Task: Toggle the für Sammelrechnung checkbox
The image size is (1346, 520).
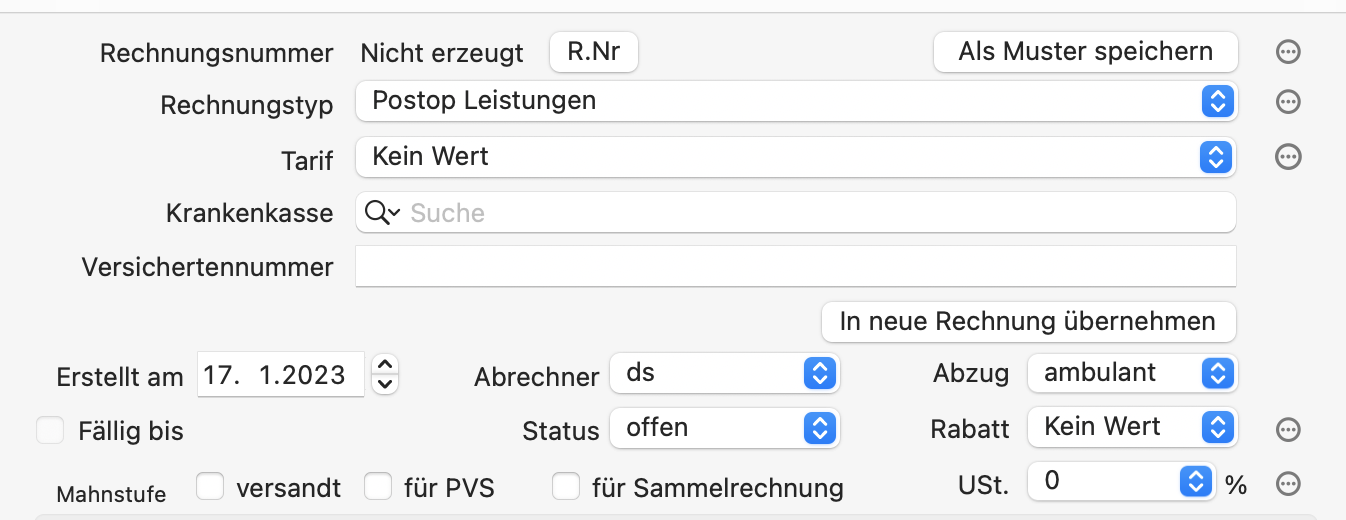Action: [x=567, y=486]
